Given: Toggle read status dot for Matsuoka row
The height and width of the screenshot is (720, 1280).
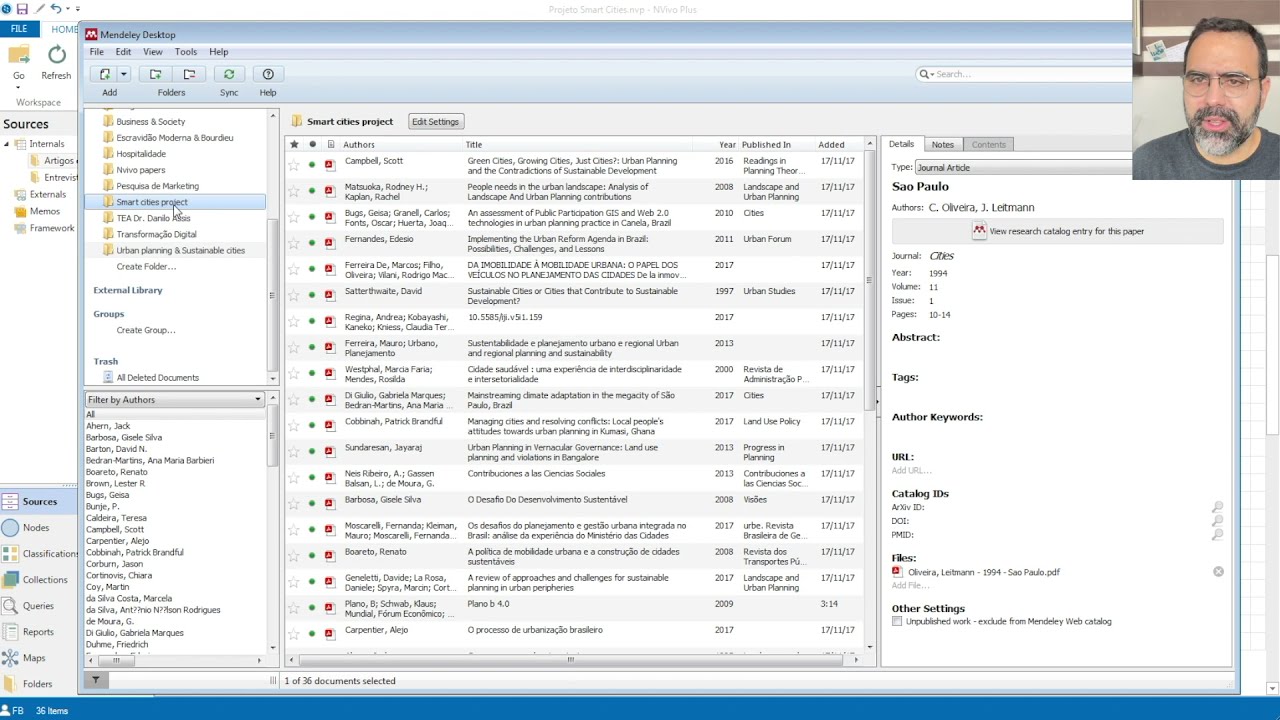Looking at the screenshot, I should point(312,191).
